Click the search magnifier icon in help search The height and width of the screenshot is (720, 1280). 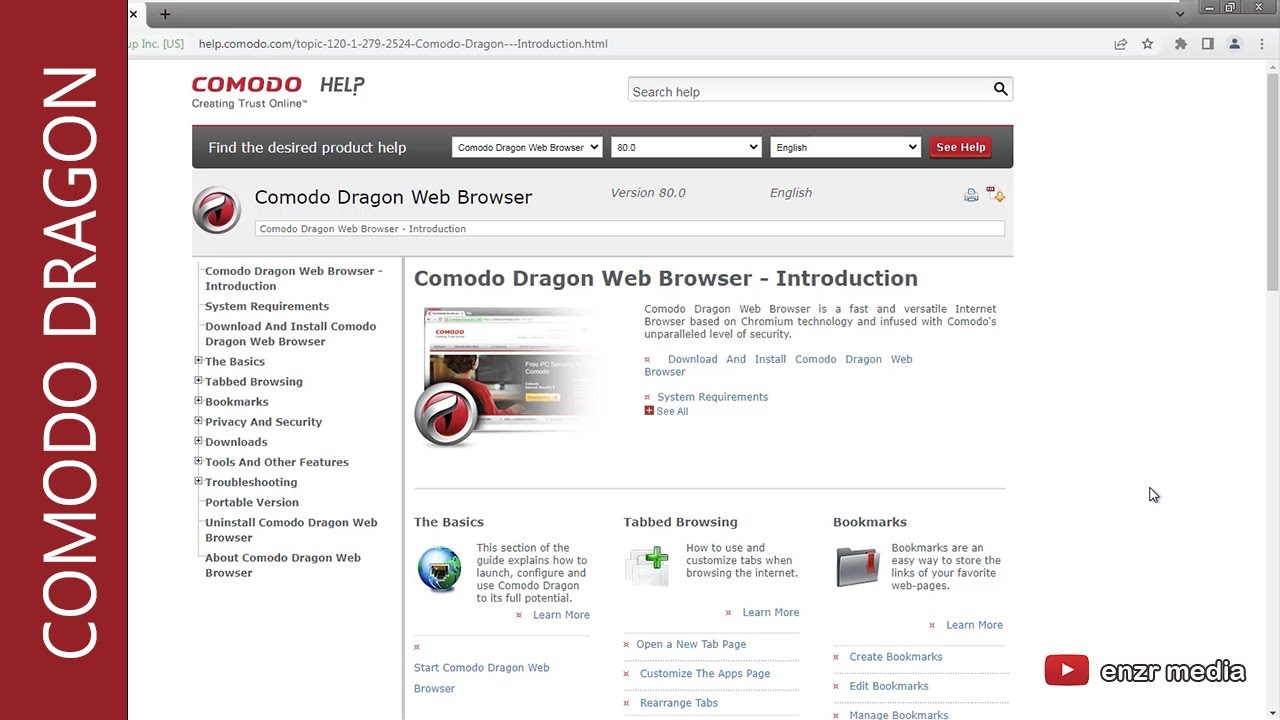point(1000,89)
